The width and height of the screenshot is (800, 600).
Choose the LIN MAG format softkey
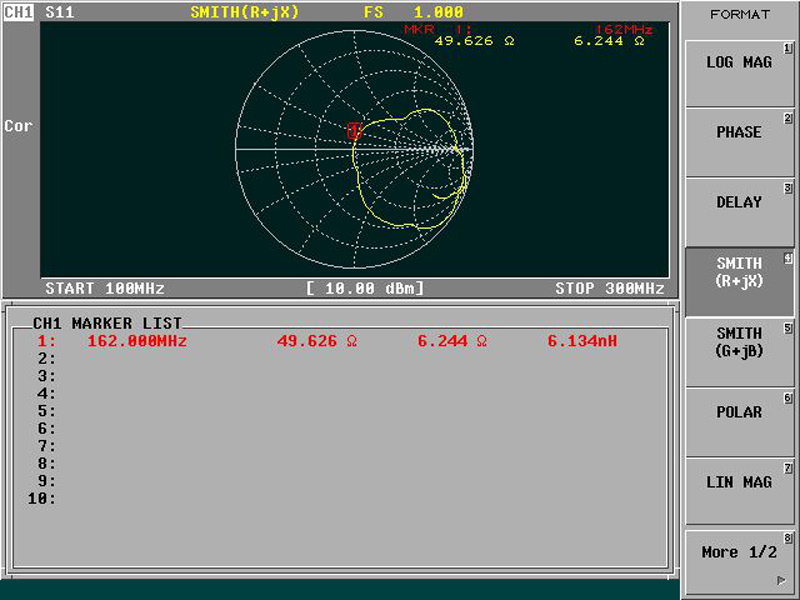739,491
